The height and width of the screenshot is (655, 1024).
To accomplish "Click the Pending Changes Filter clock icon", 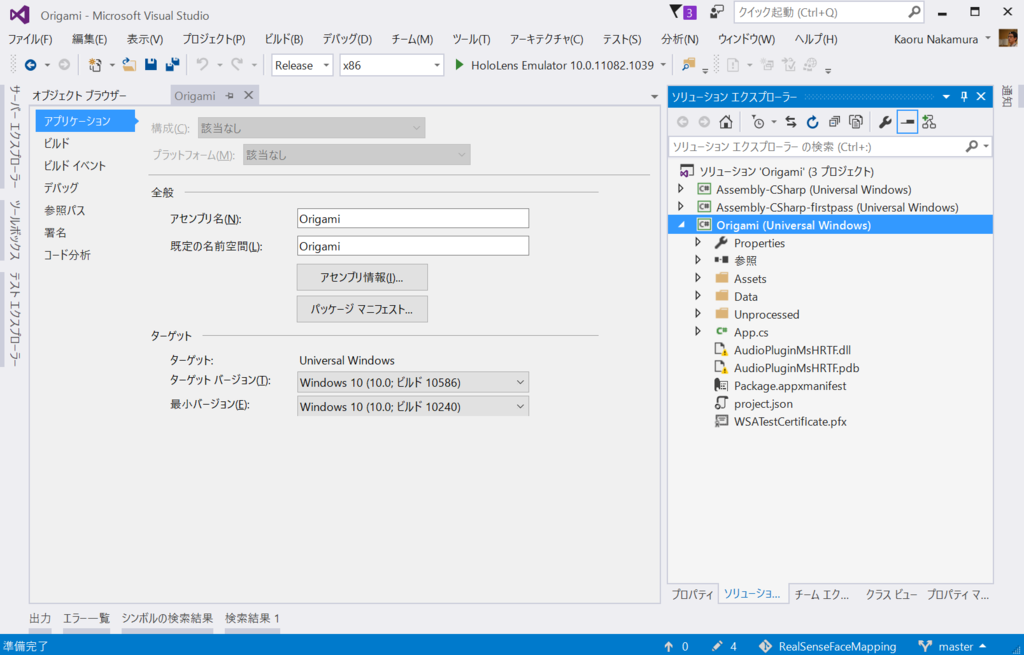I will point(758,122).
